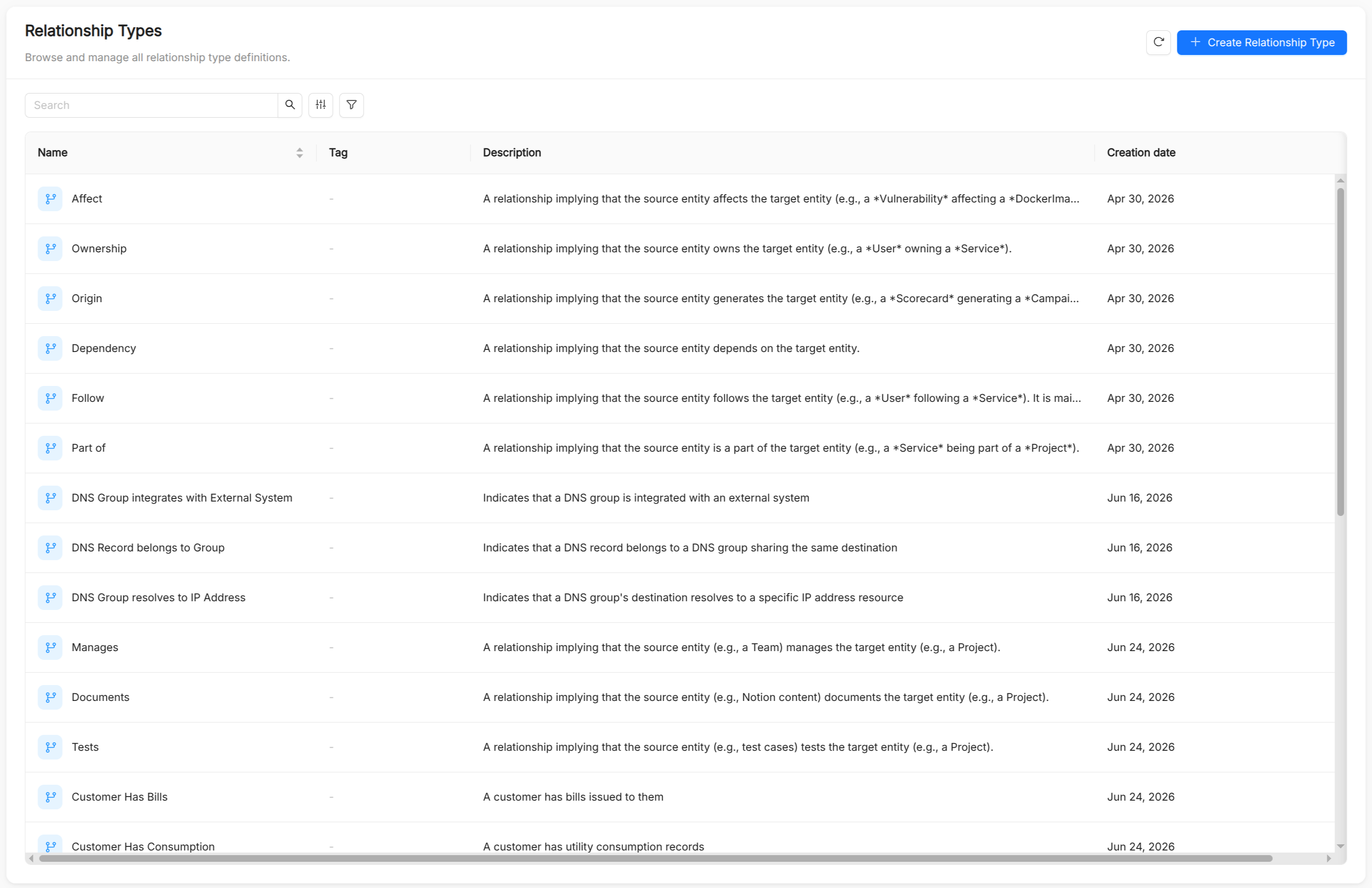The width and height of the screenshot is (1372, 888).
Task: Click 'A customer has utility consumption records' description
Action: tap(593, 846)
